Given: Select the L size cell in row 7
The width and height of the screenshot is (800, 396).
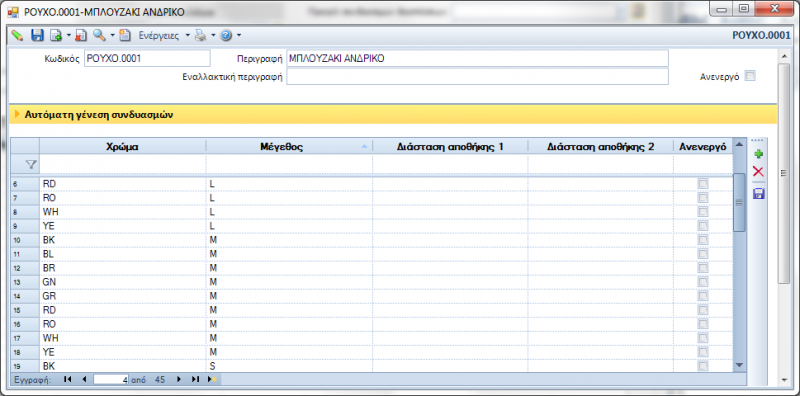Looking at the screenshot, I should [x=289, y=197].
